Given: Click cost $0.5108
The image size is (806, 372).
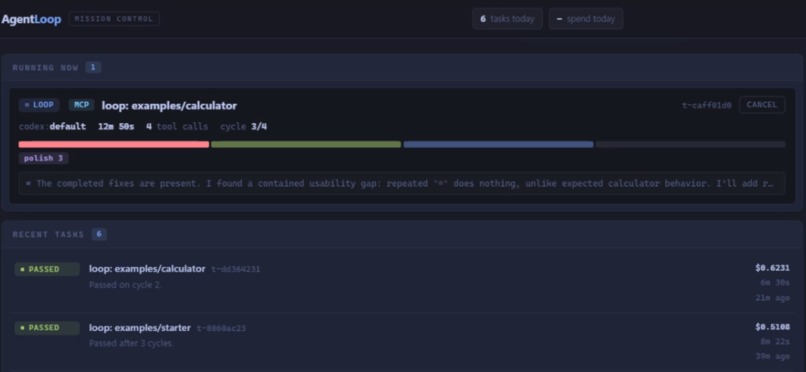Looking at the screenshot, I should pos(773,327).
